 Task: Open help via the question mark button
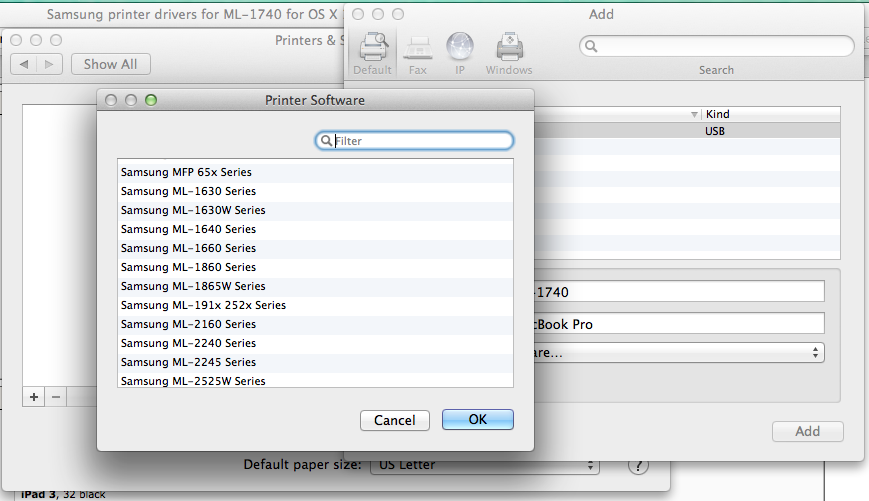click(x=638, y=466)
